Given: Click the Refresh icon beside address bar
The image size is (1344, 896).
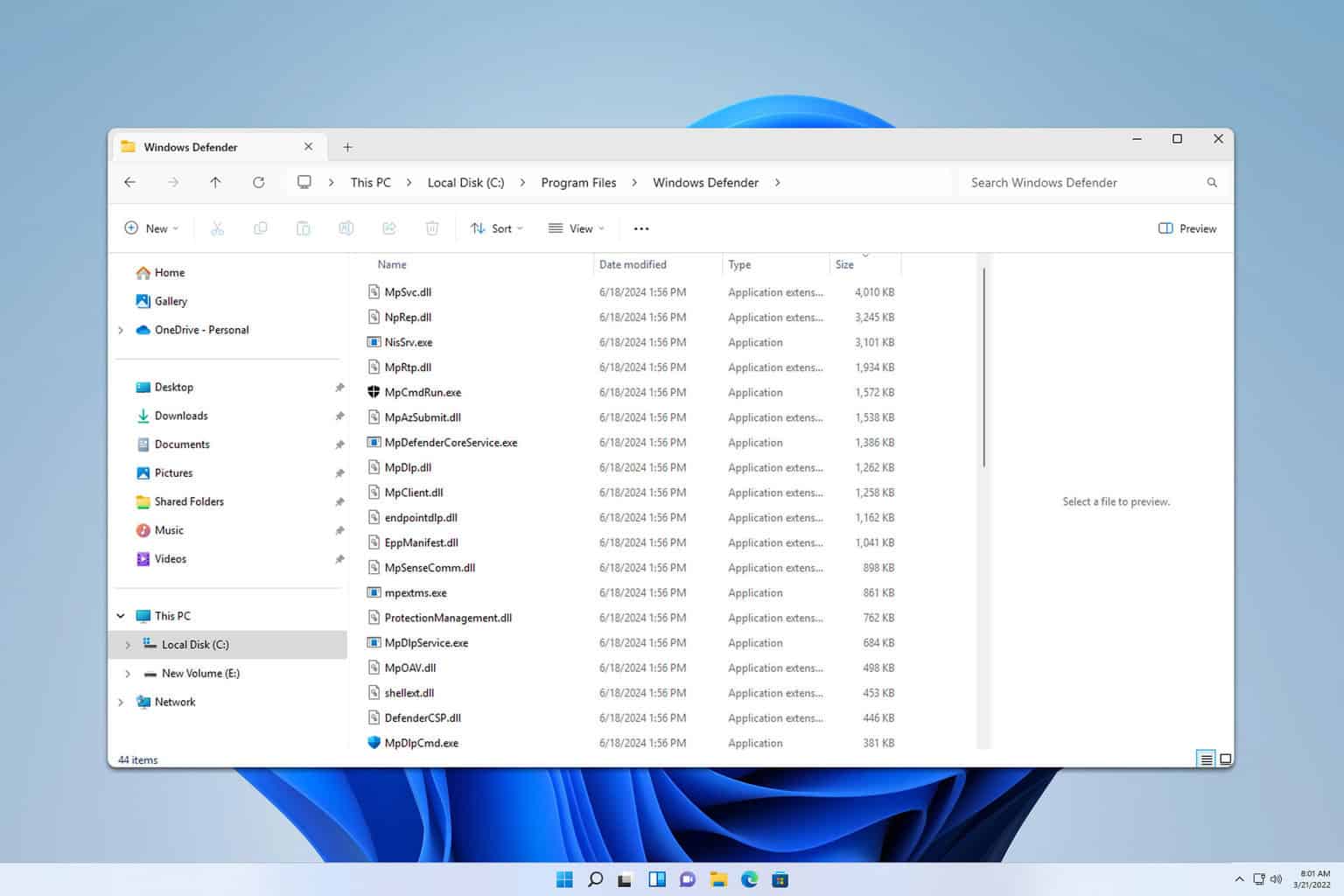Looking at the screenshot, I should click(x=258, y=182).
